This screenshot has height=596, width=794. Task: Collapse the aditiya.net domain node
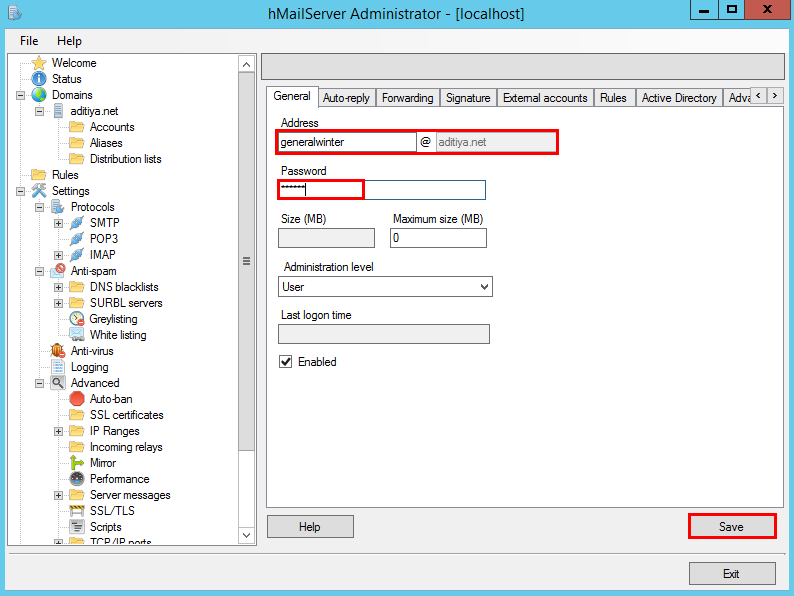click(39, 111)
